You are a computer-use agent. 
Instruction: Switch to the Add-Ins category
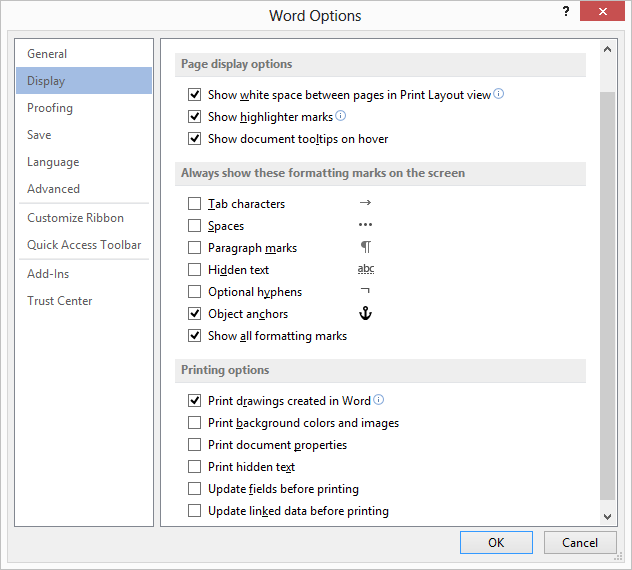coord(84,274)
